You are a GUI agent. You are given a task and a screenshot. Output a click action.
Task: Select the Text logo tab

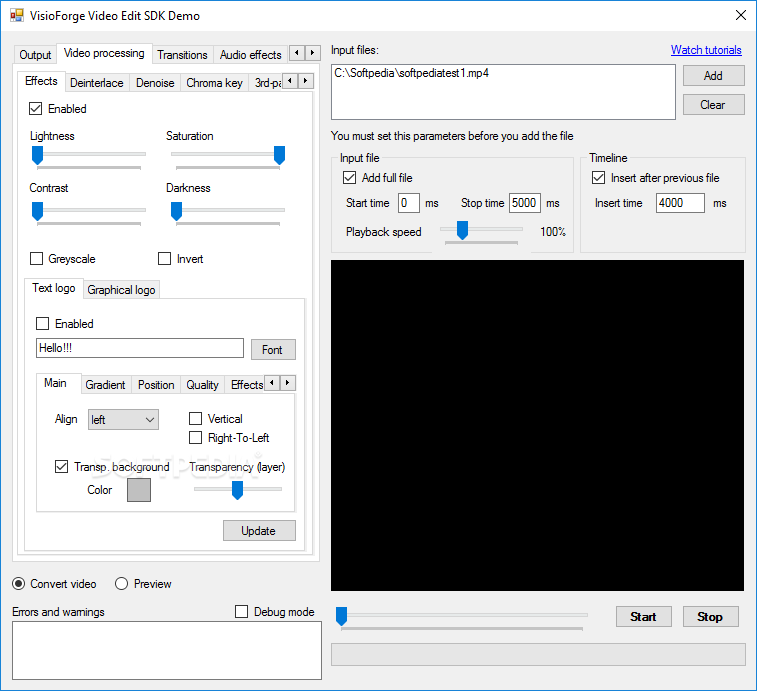pos(54,288)
